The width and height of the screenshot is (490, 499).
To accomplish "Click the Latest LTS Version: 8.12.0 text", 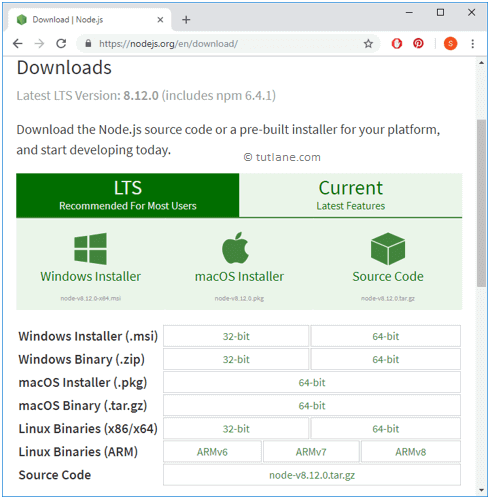I will [87, 96].
